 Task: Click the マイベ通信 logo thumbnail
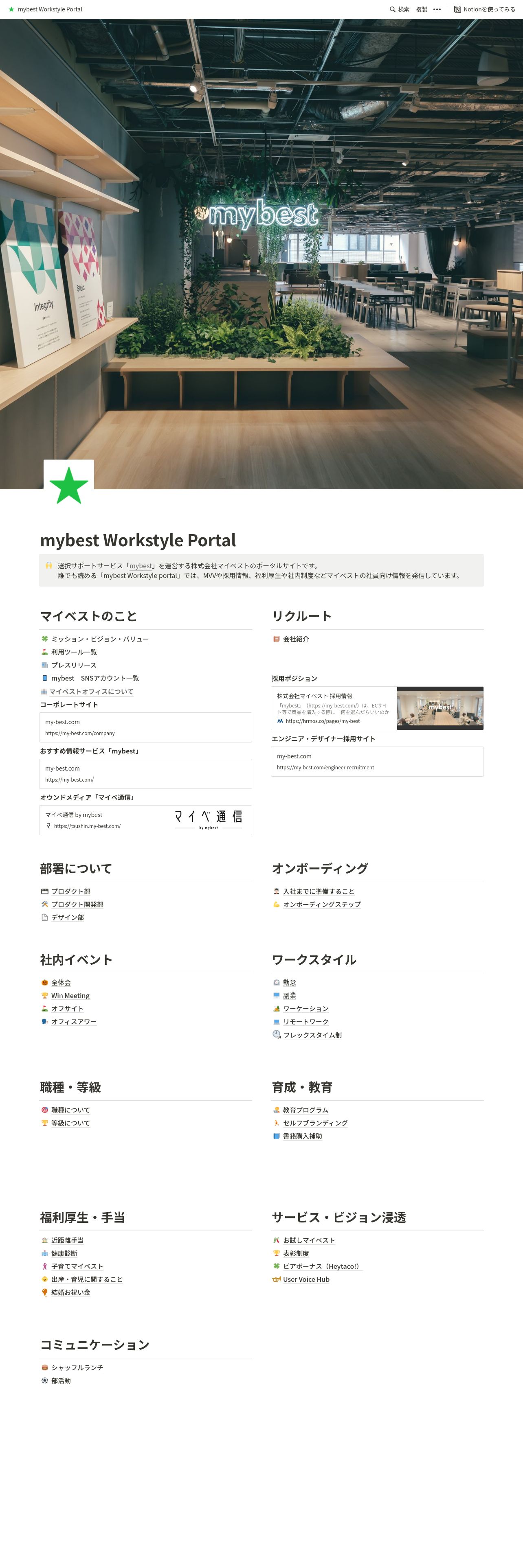pyautogui.click(x=208, y=819)
